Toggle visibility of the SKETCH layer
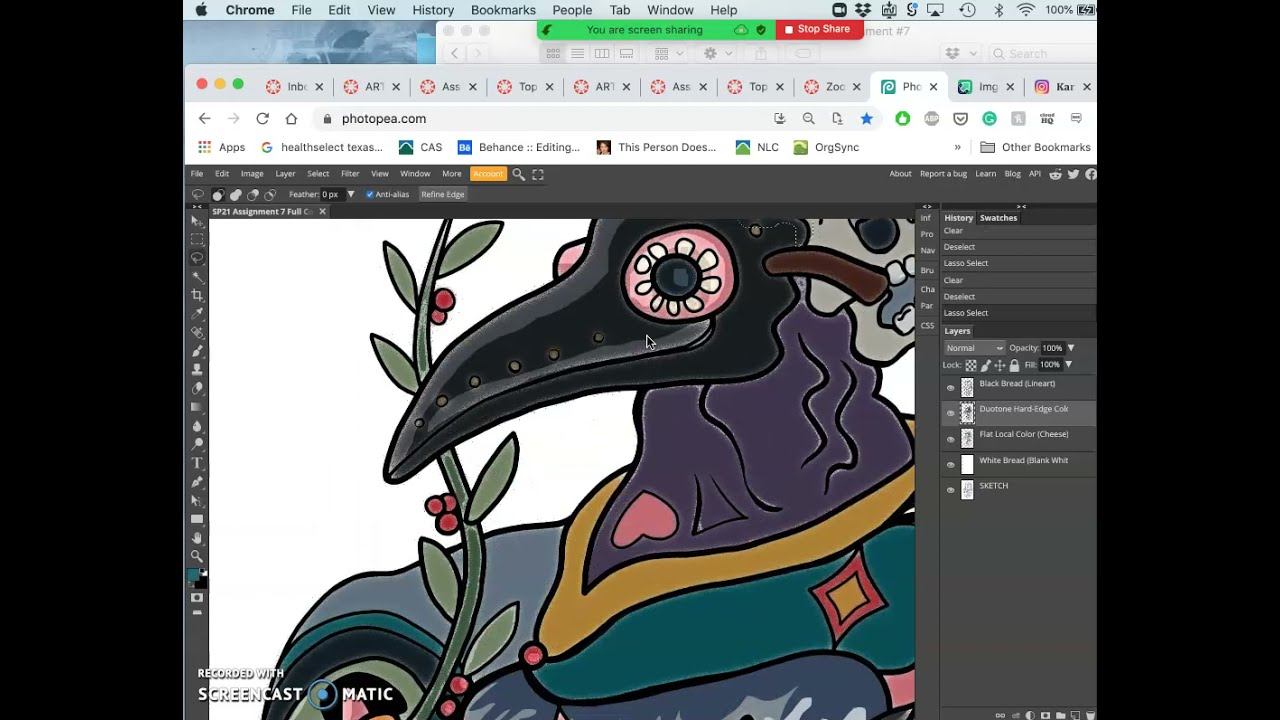 pyautogui.click(x=950, y=490)
